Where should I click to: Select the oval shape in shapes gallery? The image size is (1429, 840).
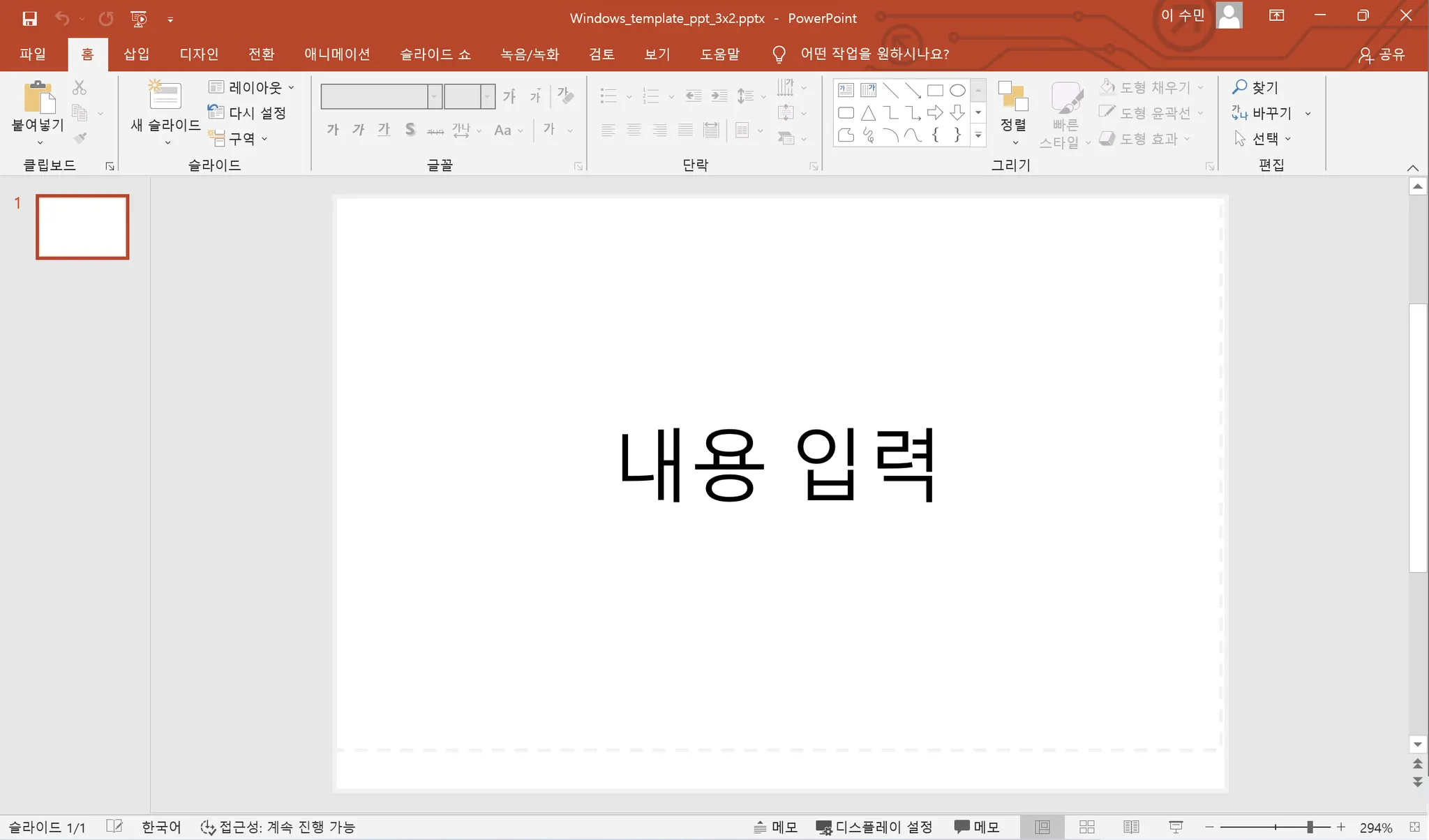click(x=957, y=90)
